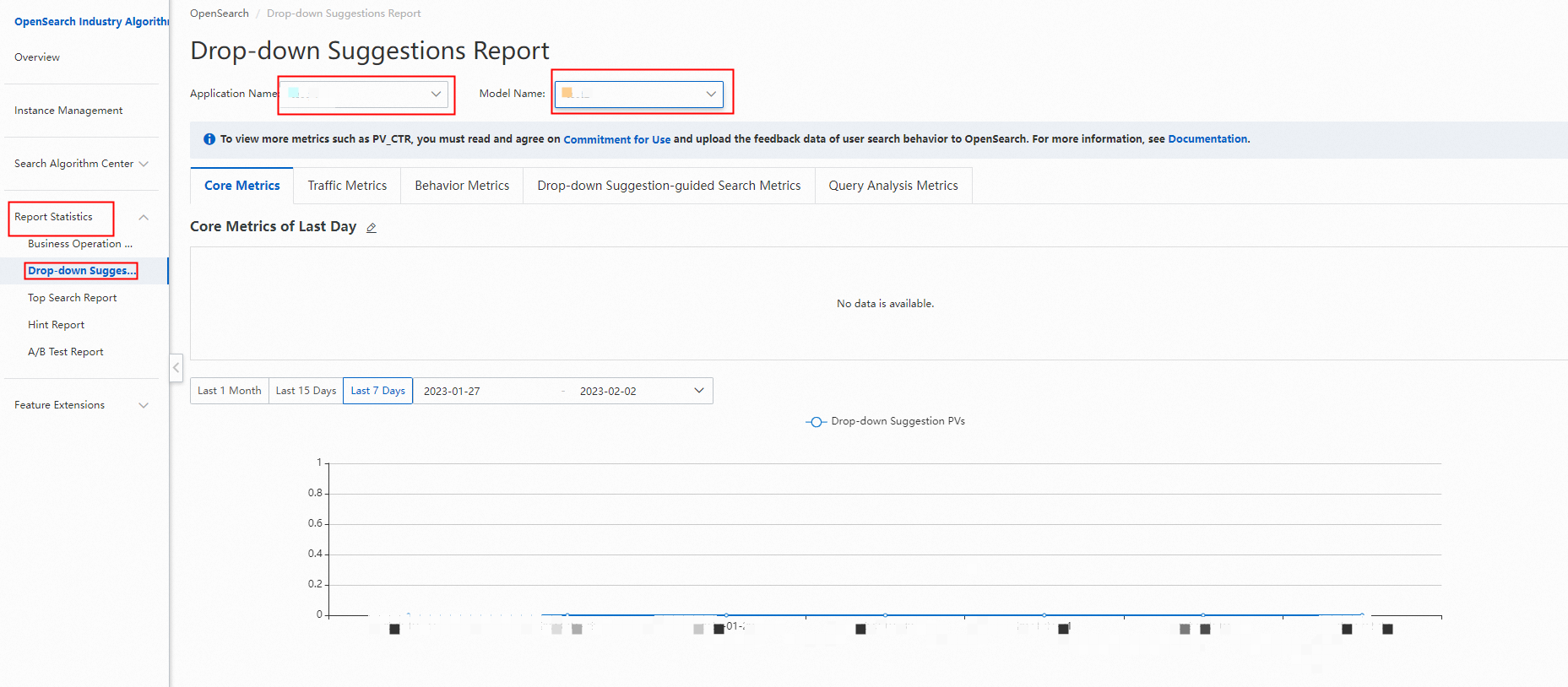1568x687 pixels.
Task: Click the 'No data is available.' message
Action: click(885, 304)
